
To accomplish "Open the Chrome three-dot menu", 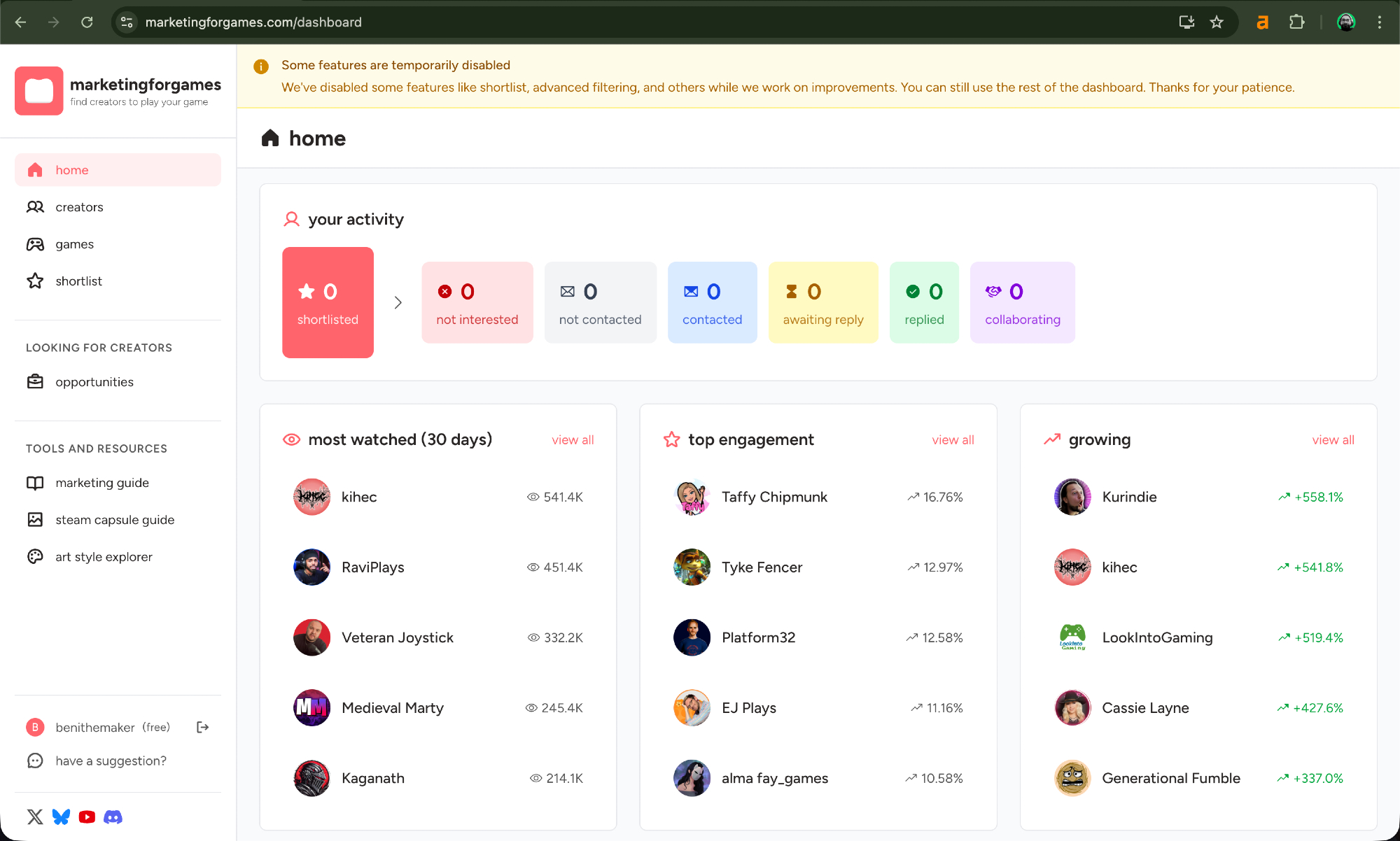I will point(1379,22).
